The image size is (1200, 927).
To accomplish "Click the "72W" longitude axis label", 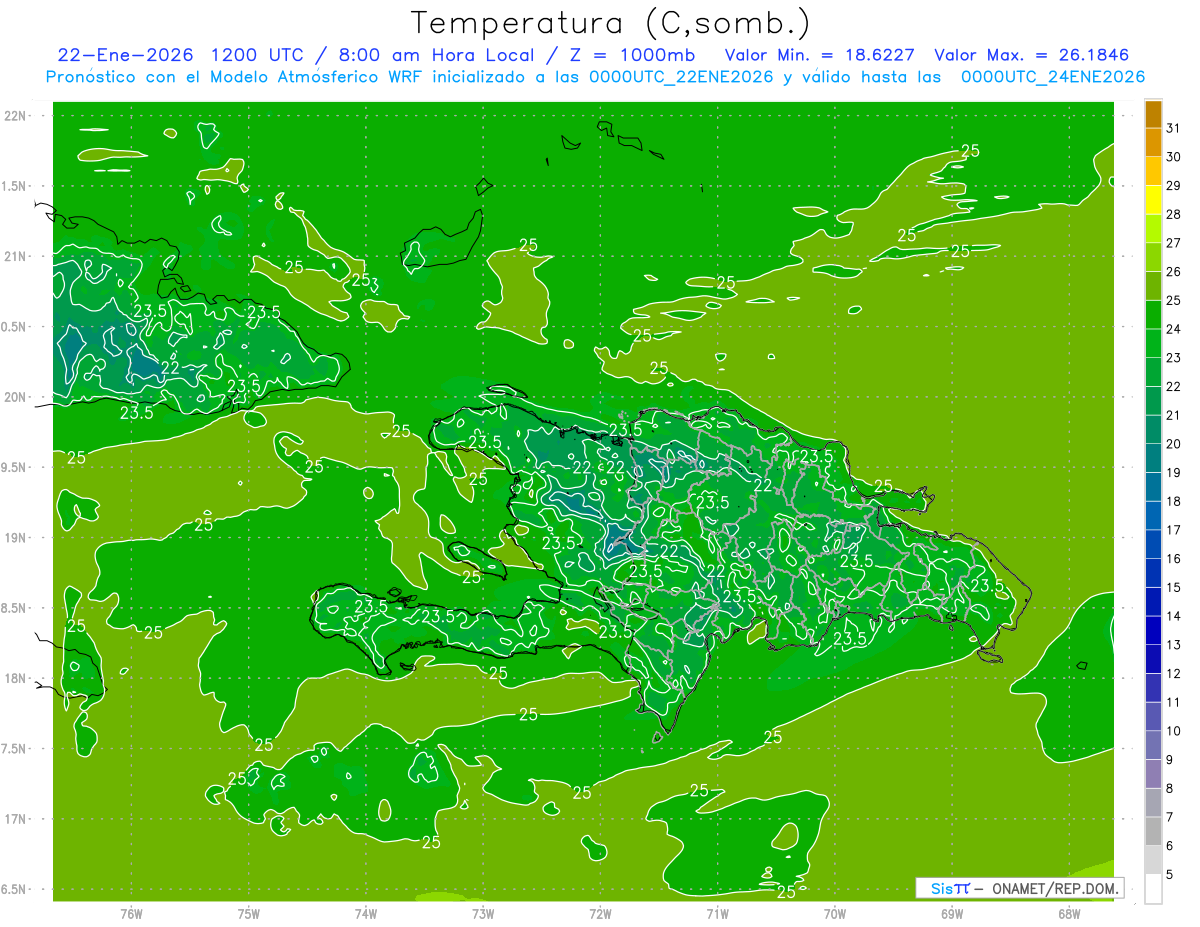I will [x=601, y=913].
